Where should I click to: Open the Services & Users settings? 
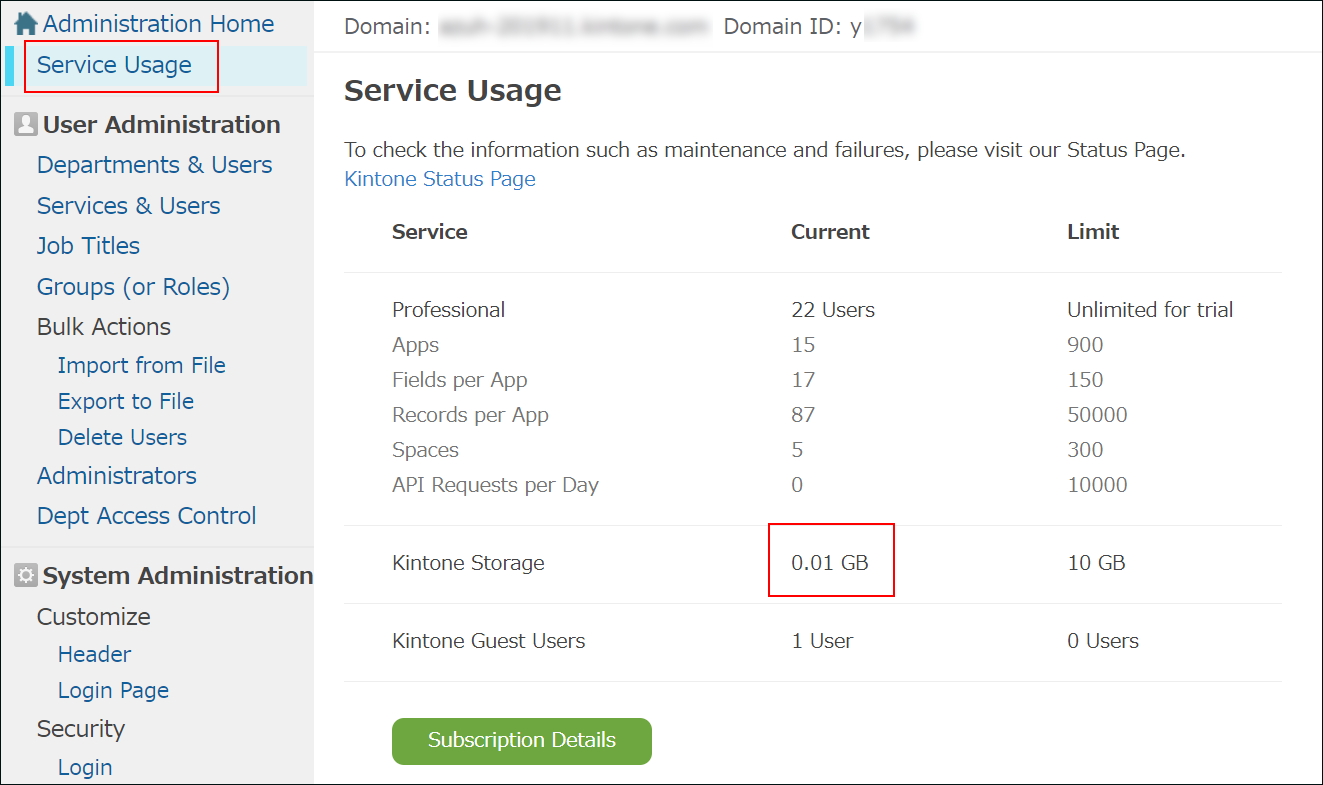click(128, 205)
